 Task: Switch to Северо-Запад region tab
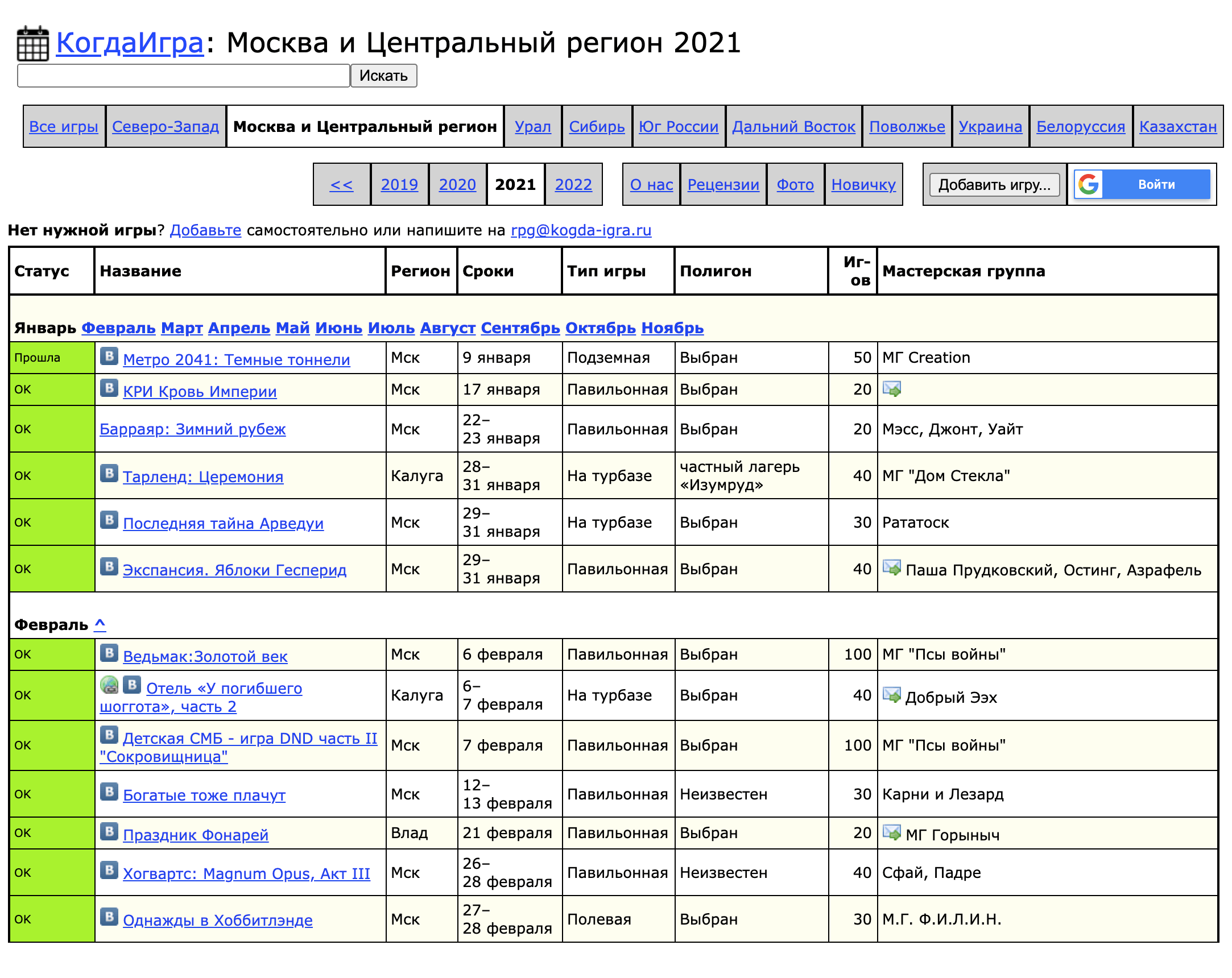point(166,127)
